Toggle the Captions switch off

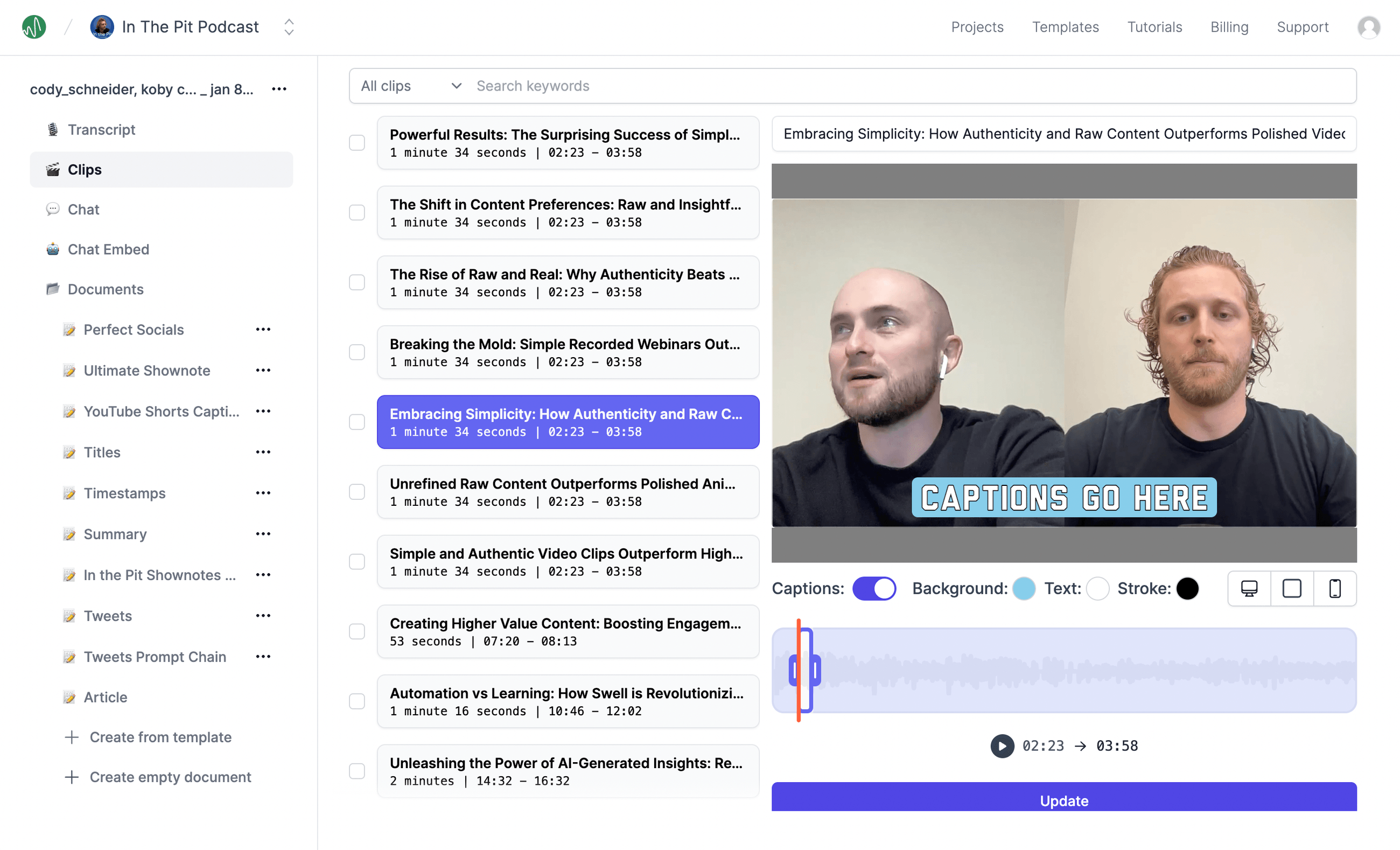tap(874, 588)
